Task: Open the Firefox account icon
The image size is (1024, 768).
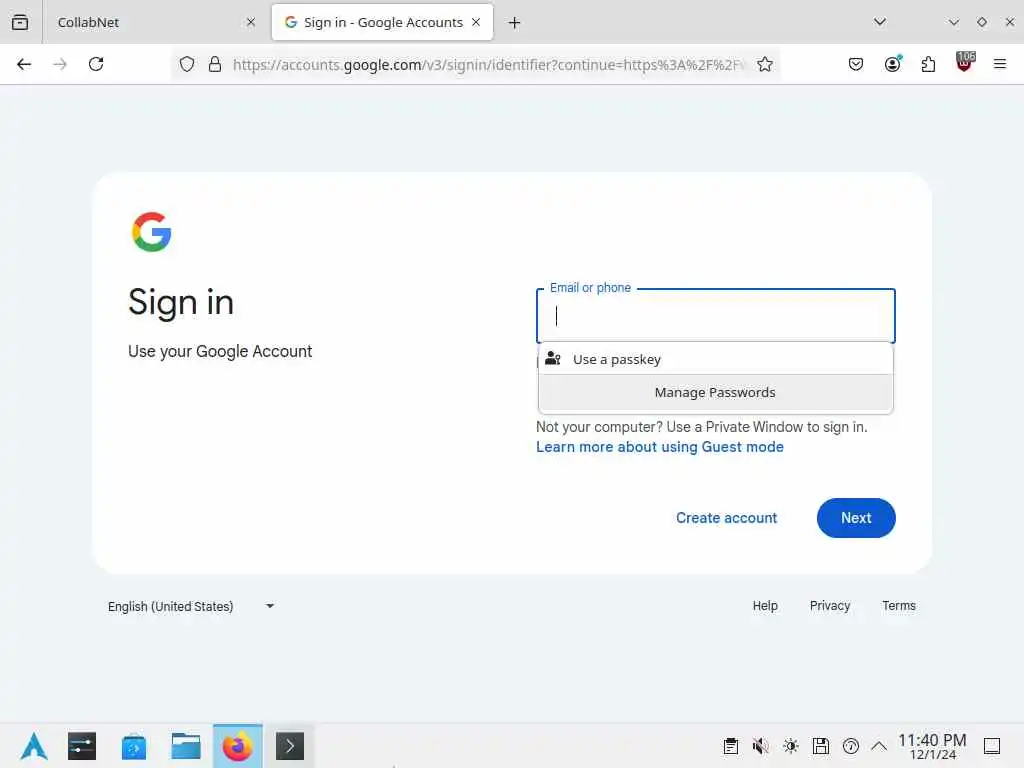Action: click(892, 64)
